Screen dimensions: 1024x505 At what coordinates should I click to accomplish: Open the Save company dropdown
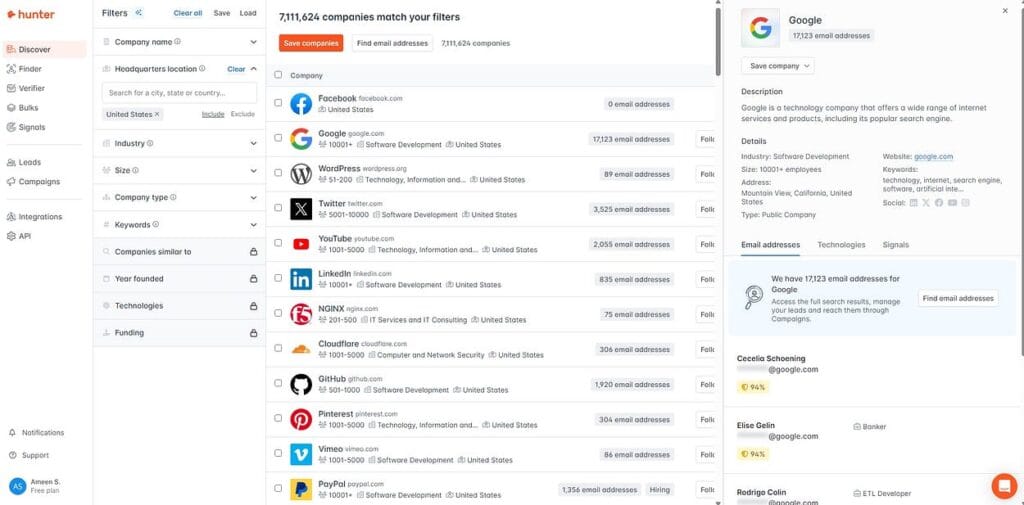778,66
